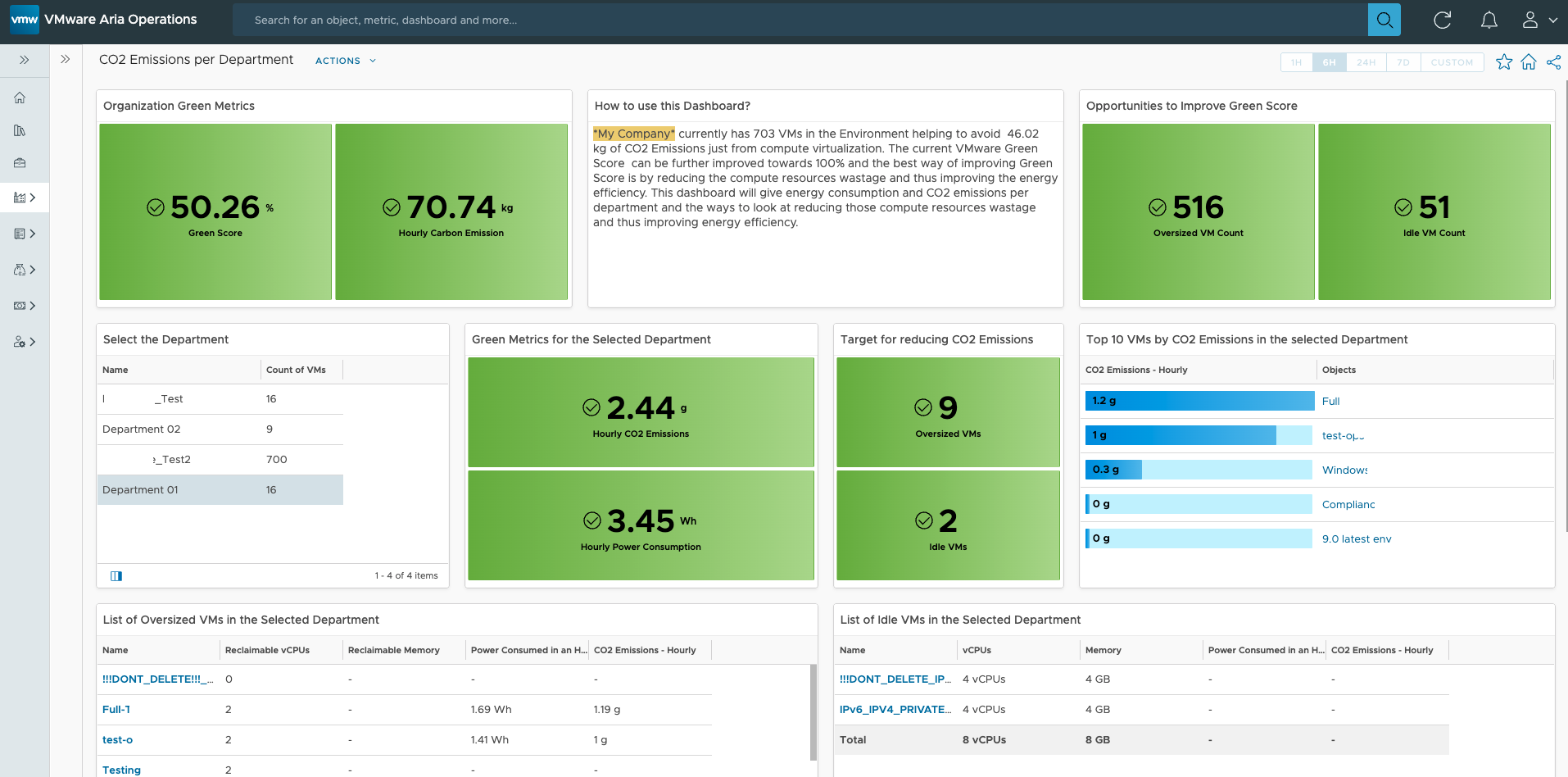Viewport: 1568px width, 777px height.
Task: Click the refresh icon in header
Action: (1442, 20)
